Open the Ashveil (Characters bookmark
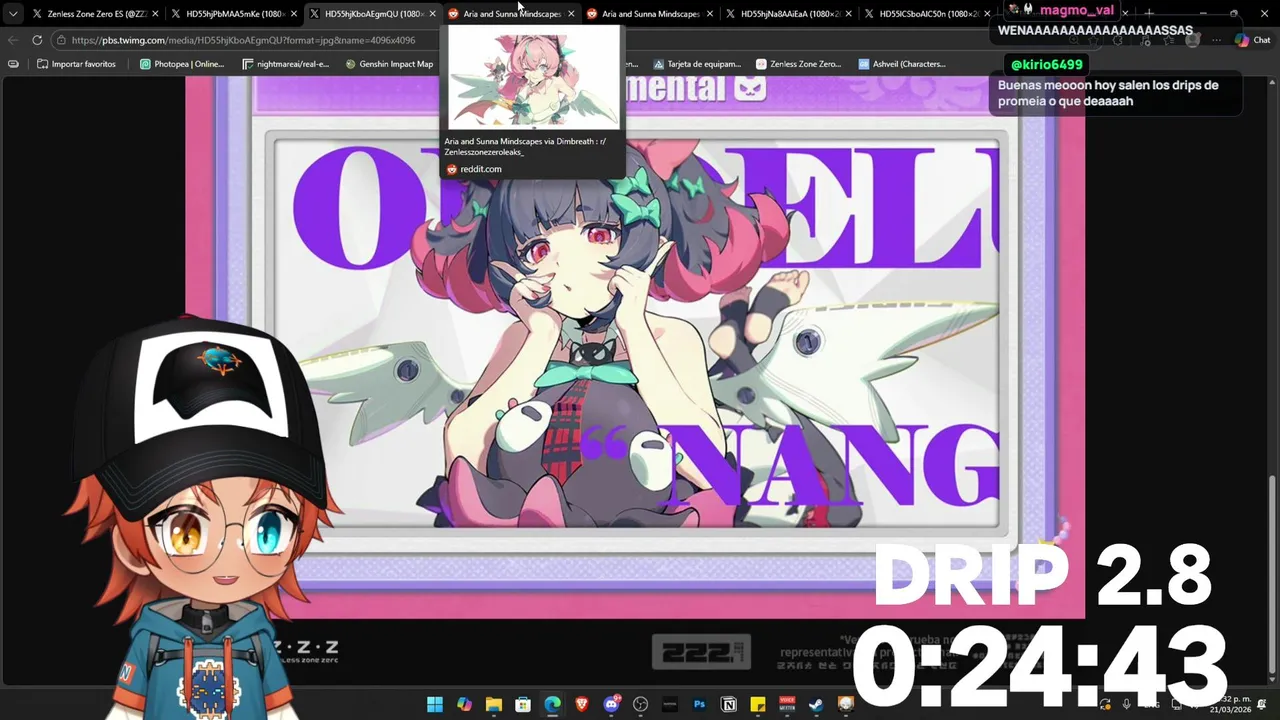Viewport: 1280px width, 720px height. coord(902,64)
